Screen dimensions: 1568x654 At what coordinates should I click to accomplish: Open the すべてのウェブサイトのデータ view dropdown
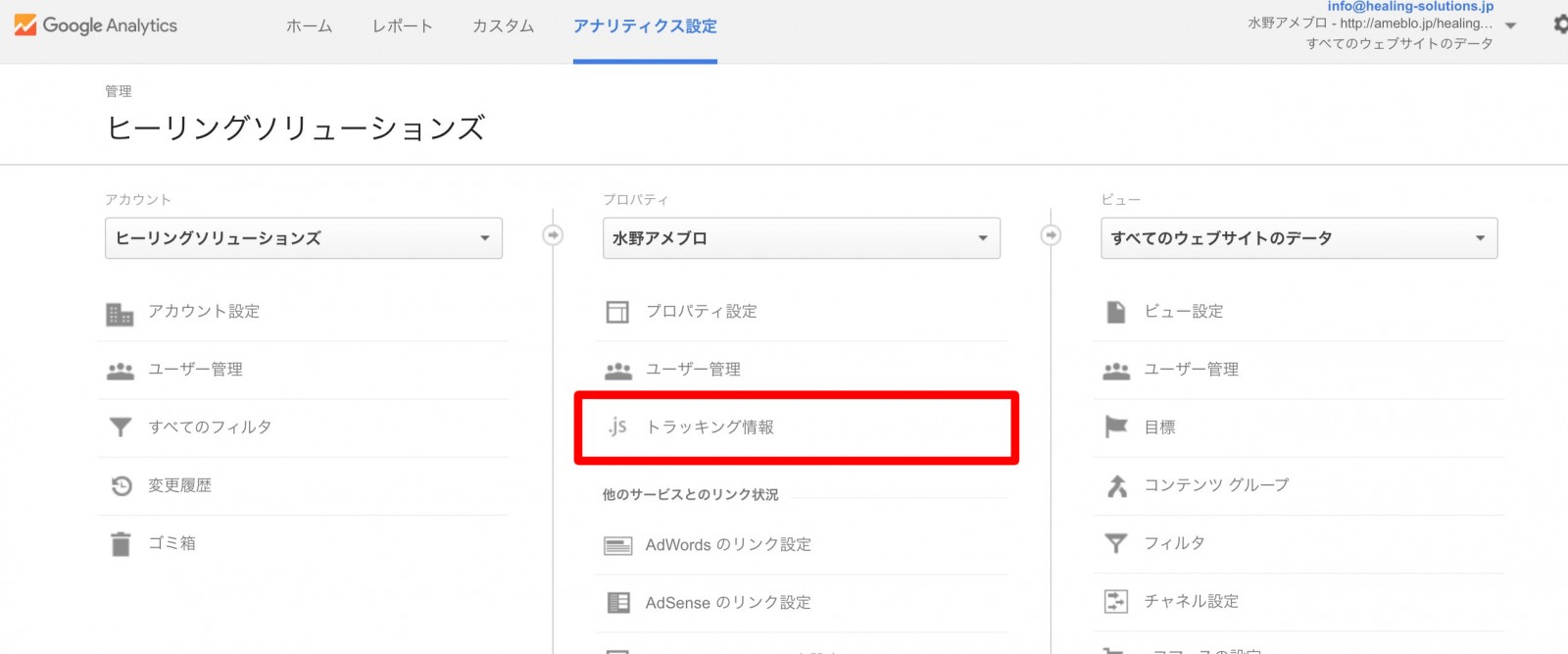pyautogui.click(x=1299, y=238)
